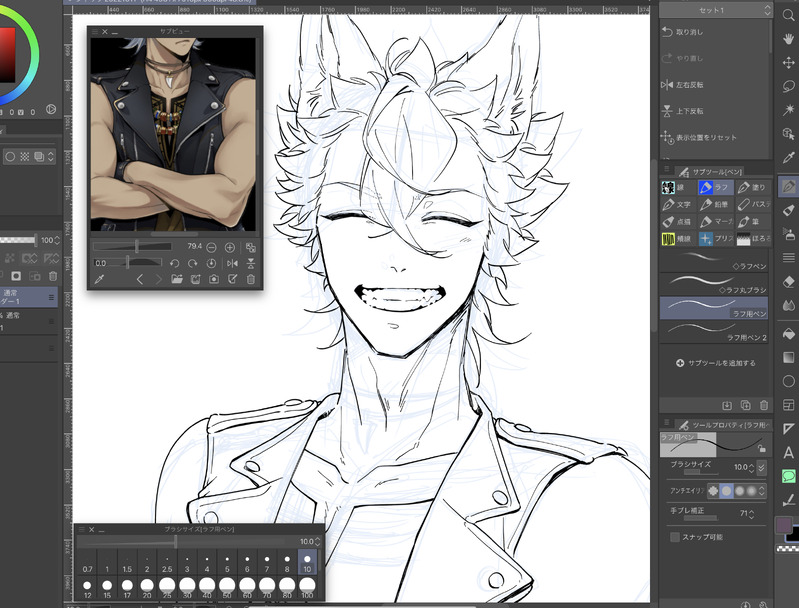
Task: Select the 筆 sub tool group tab
Action: click(753, 221)
